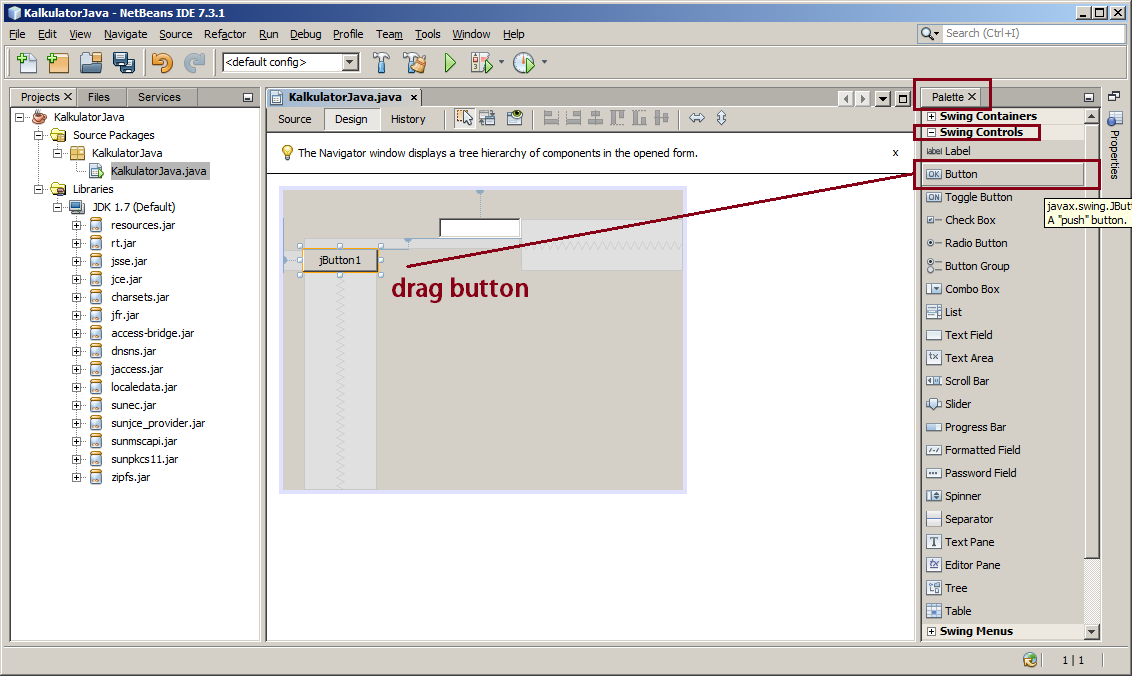1132x676 pixels.
Task: Click the align left in column icon
Action: click(x=551, y=118)
